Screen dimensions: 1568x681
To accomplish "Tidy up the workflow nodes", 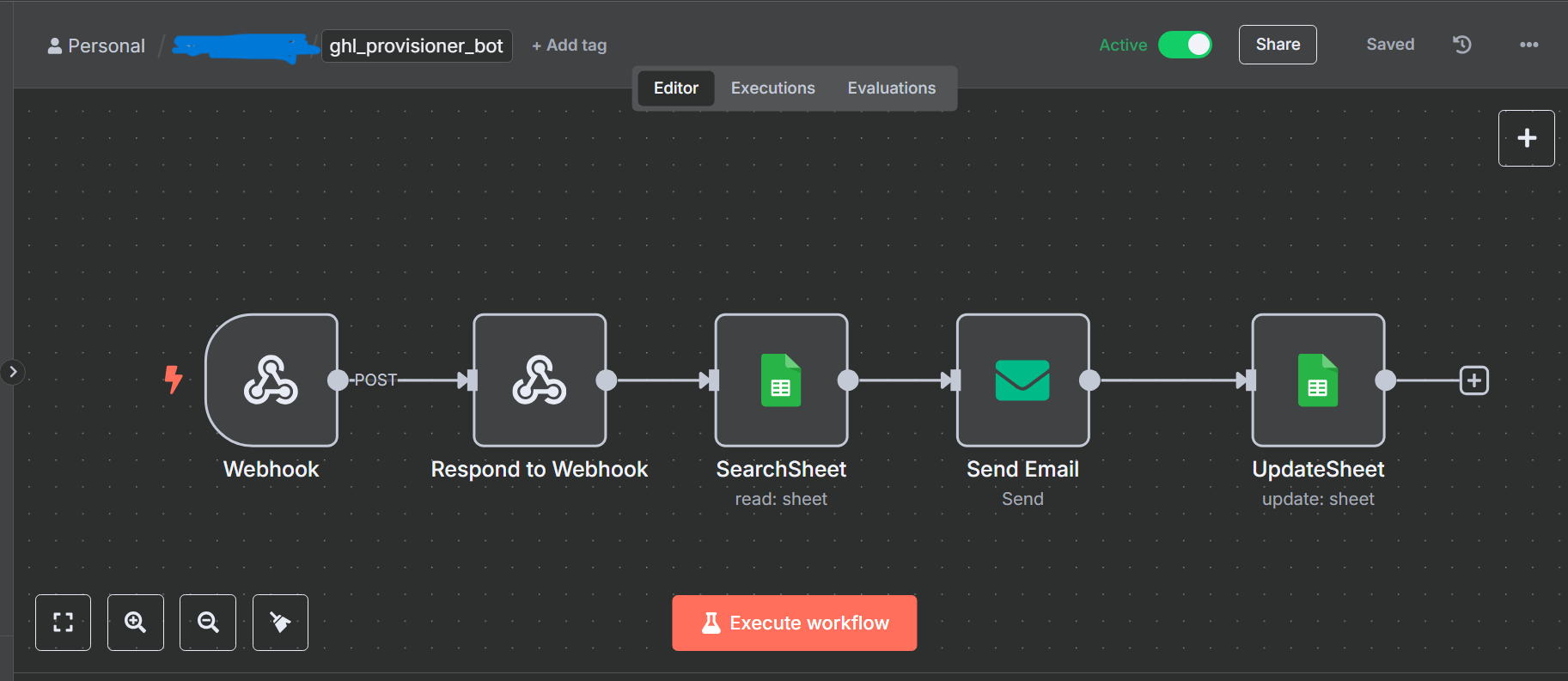I will click(x=280, y=622).
